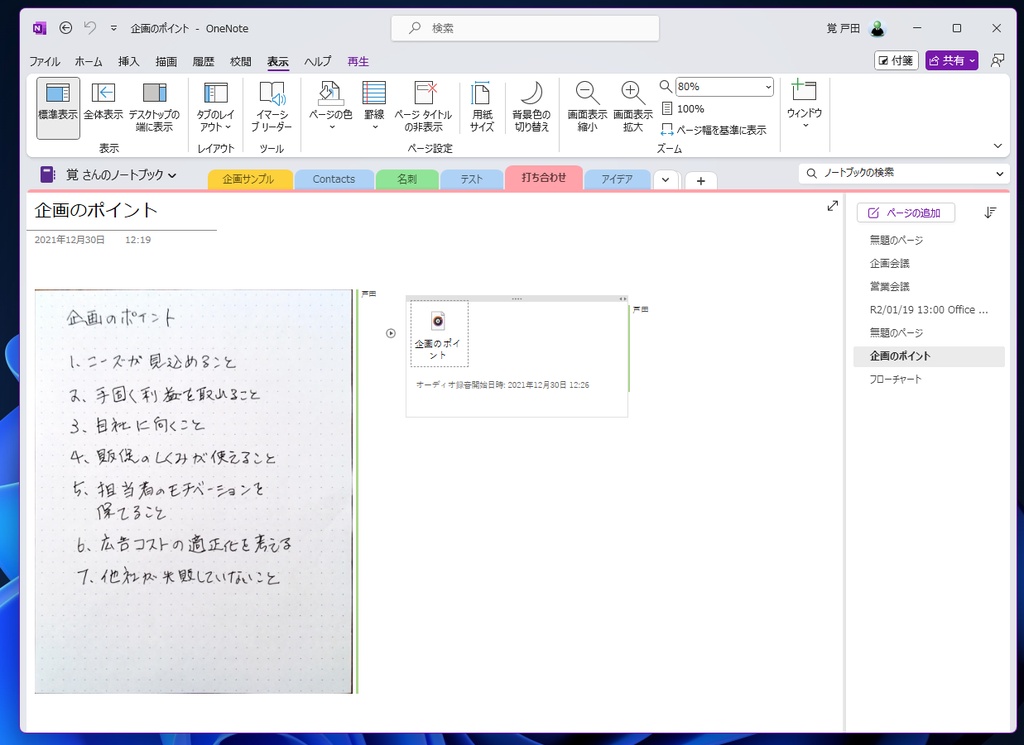Toggle ページ タイトルの非表示 hide page title

point(424,108)
